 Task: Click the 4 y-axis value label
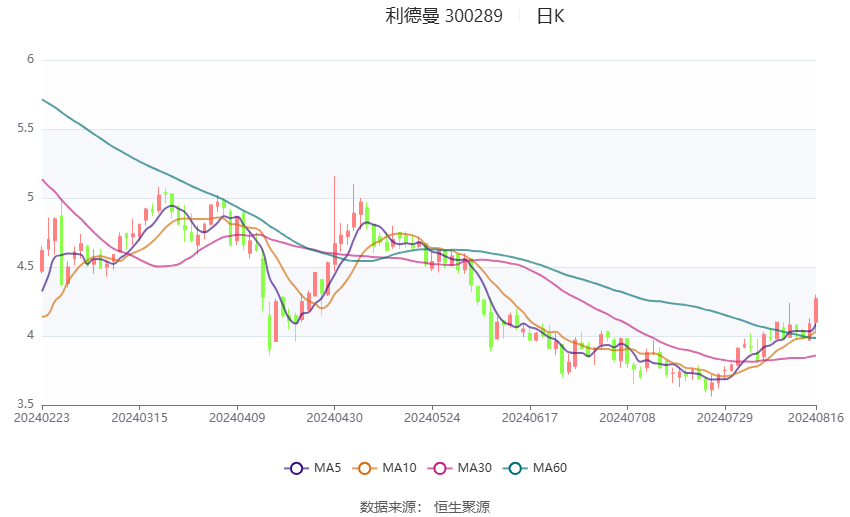point(30,335)
